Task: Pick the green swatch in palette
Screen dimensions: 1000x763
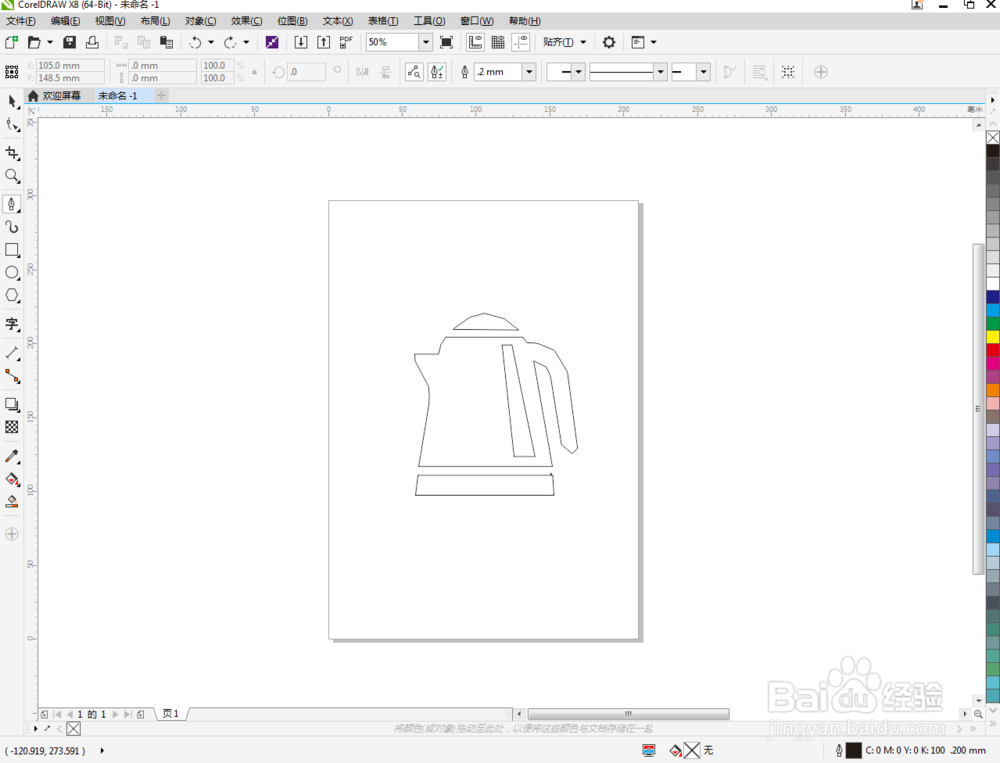Action: tap(992, 323)
